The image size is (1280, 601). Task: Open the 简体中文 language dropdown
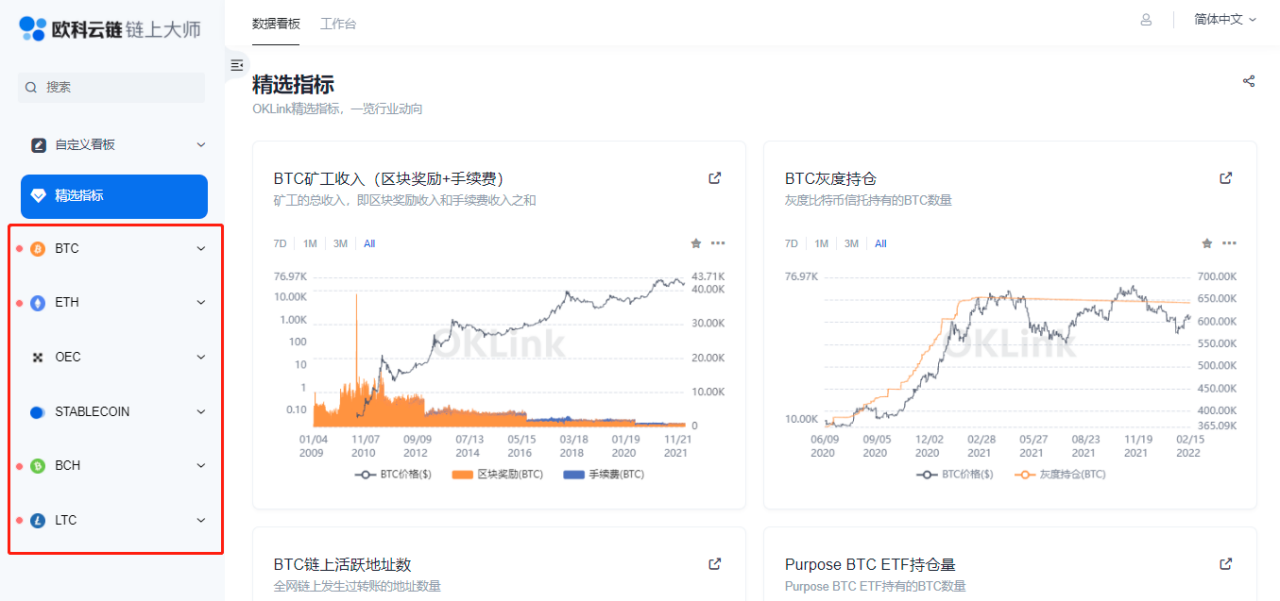[1225, 19]
